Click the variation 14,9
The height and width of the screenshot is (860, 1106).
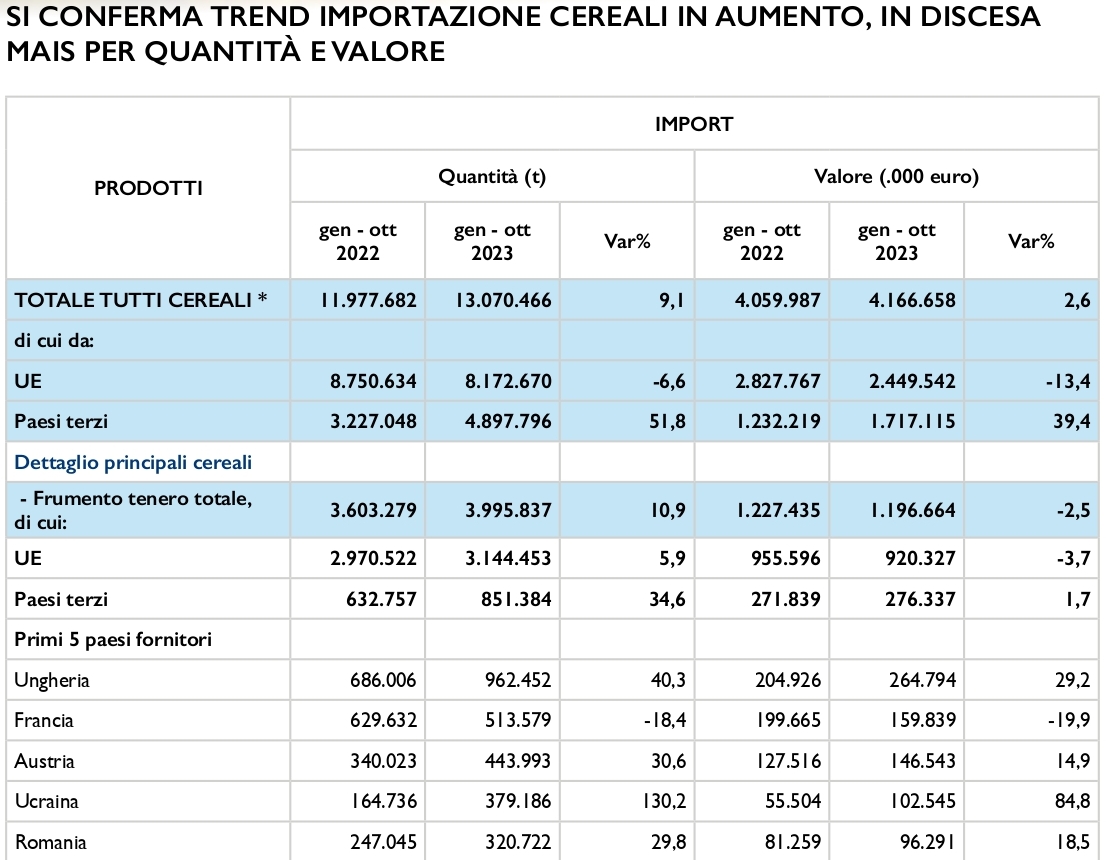(1074, 762)
